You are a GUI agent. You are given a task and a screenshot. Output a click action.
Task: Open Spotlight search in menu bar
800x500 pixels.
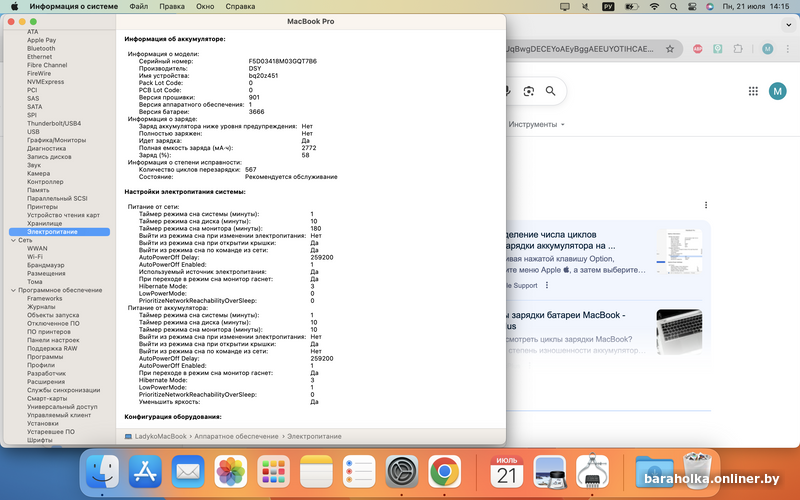[x=673, y=7]
